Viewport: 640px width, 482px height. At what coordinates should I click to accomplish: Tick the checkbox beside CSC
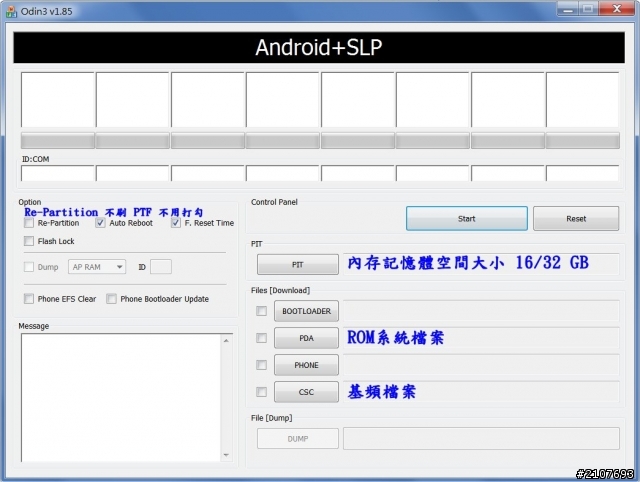tap(262, 392)
